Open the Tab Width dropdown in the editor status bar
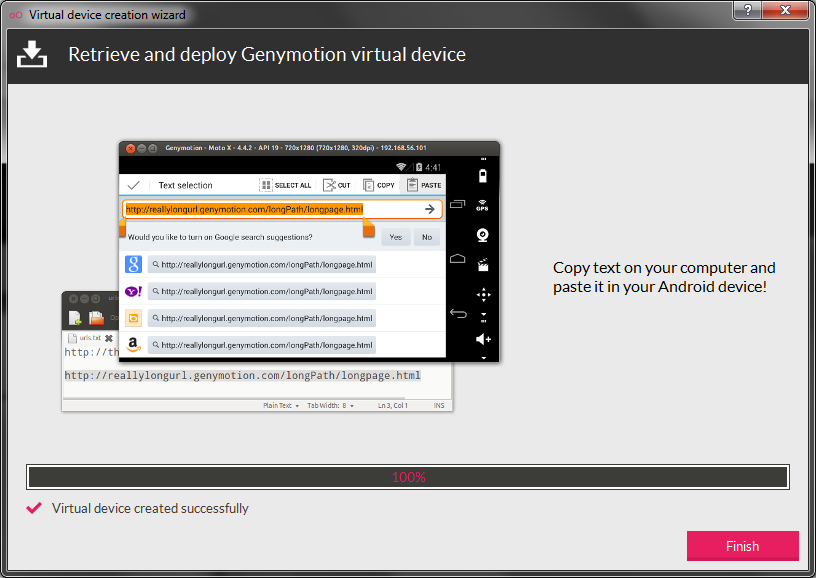The height and width of the screenshot is (578, 816). 330,405
